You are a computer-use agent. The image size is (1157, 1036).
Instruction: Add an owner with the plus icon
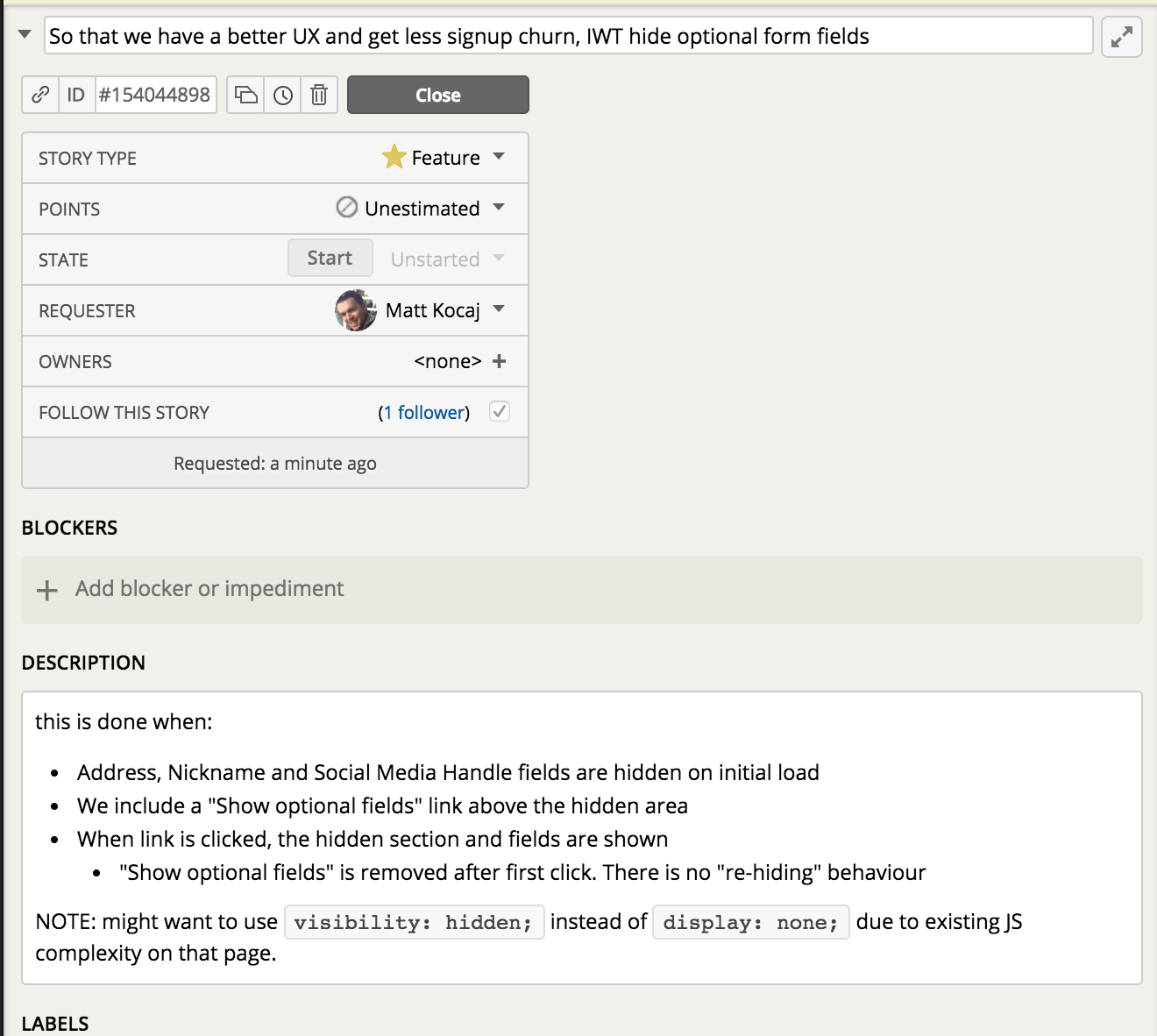500,361
